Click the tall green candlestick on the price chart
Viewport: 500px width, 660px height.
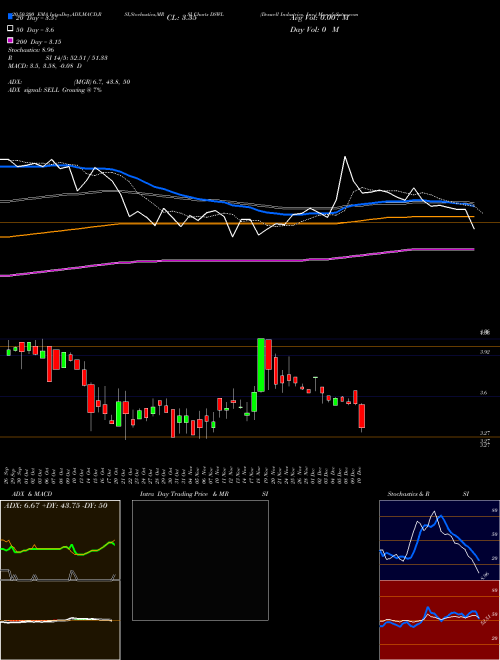point(261,365)
